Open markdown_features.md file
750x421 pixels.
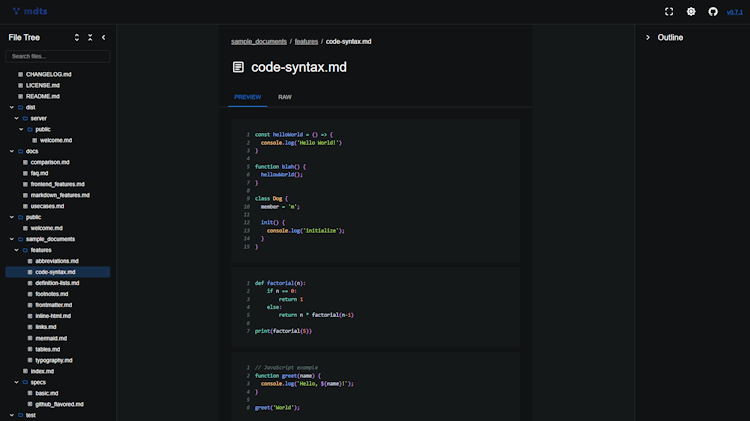(60, 195)
